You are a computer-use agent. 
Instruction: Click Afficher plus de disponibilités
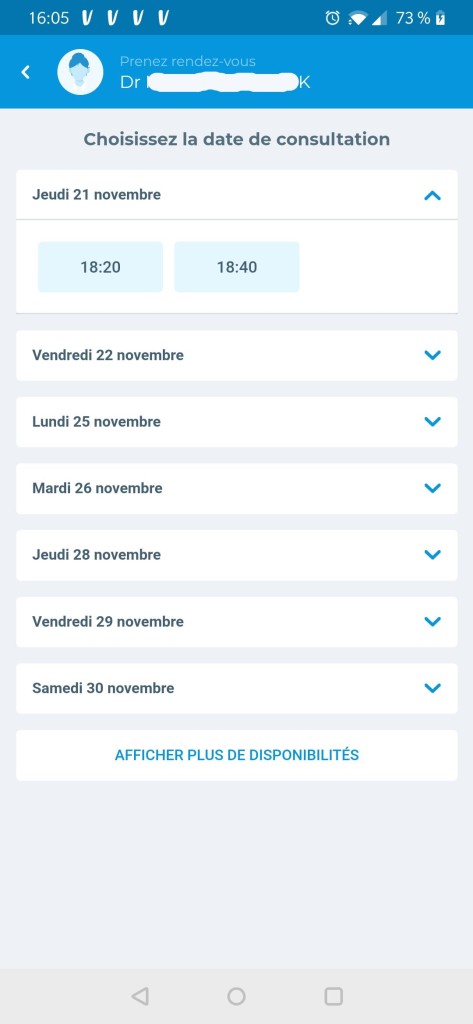tap(236, 755)
